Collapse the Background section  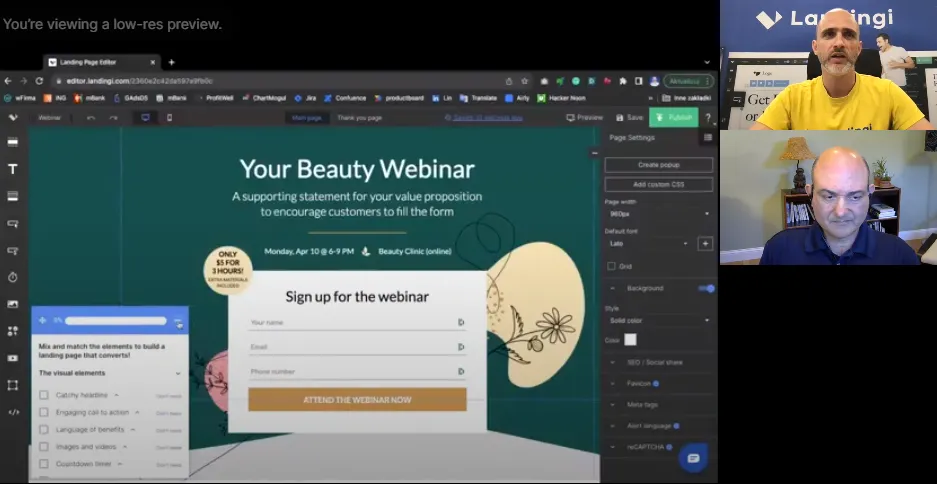[x=613, y=288]
